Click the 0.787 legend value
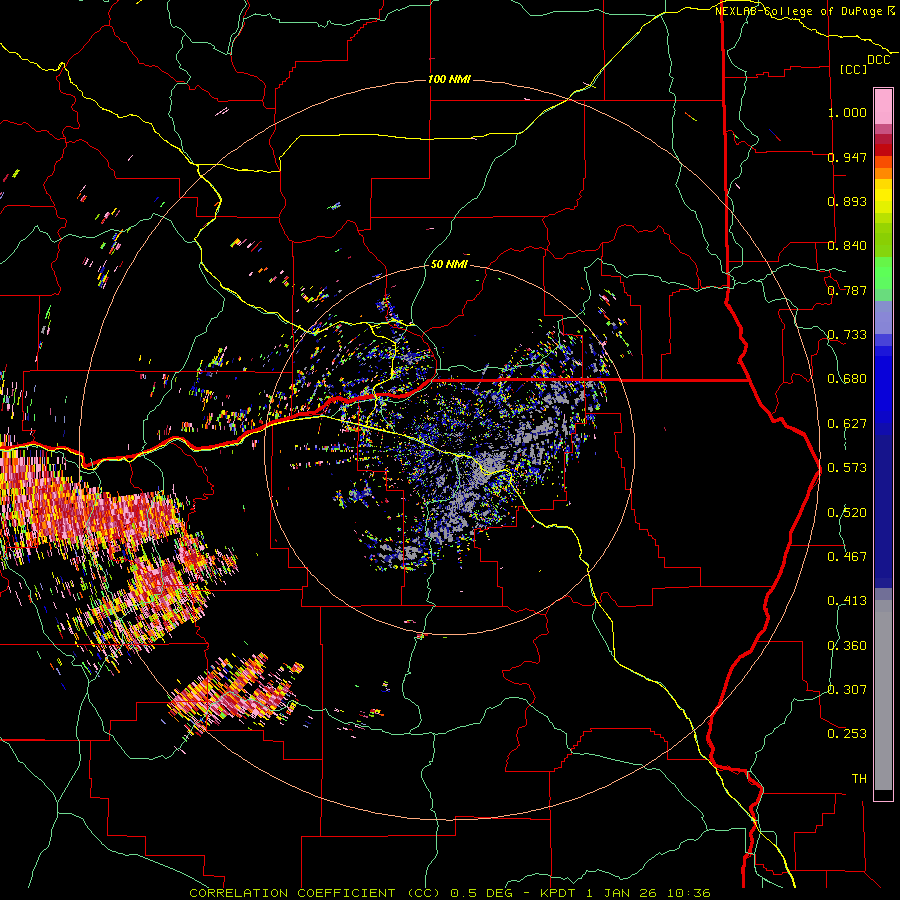This screenshot has width=900, height=900. tap(847, 290)
